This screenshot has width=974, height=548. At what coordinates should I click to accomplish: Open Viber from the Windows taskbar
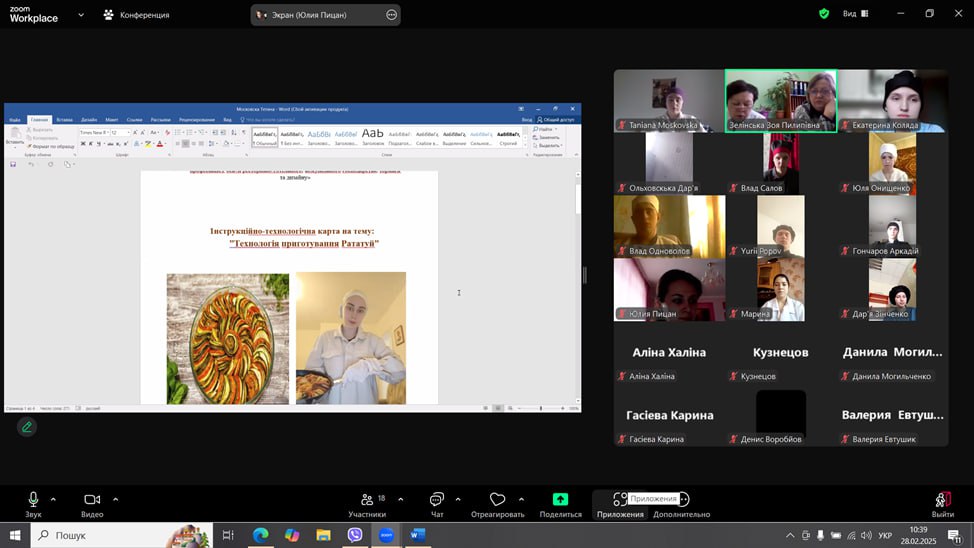(x=355, y=535)
